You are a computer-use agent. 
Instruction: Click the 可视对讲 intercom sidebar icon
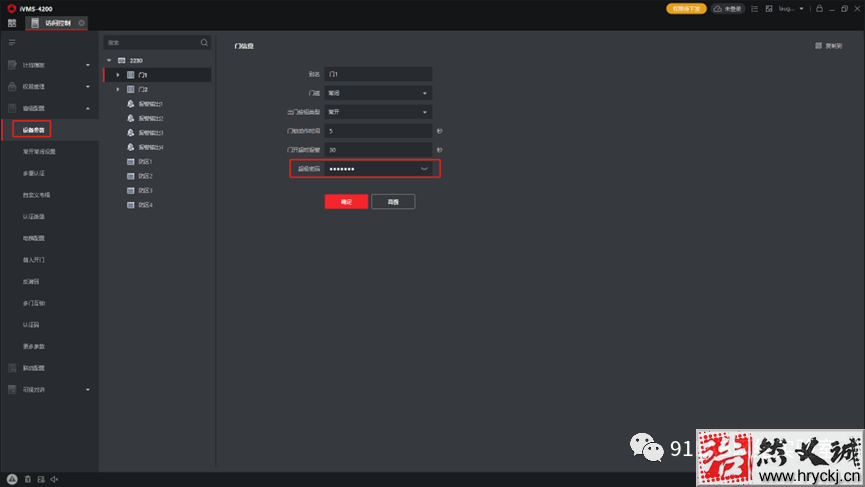point(12,389)
